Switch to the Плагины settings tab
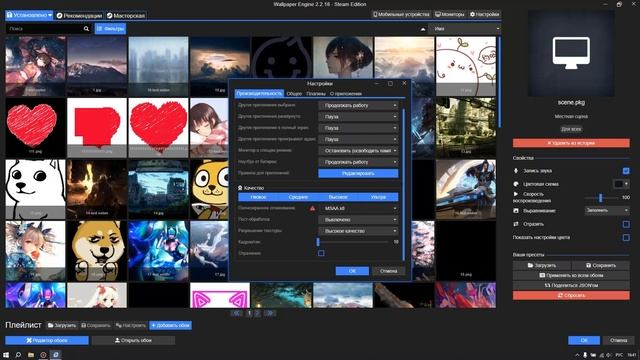Image resolution: width=640 pixels, height=360 pixels. (316, 93)
